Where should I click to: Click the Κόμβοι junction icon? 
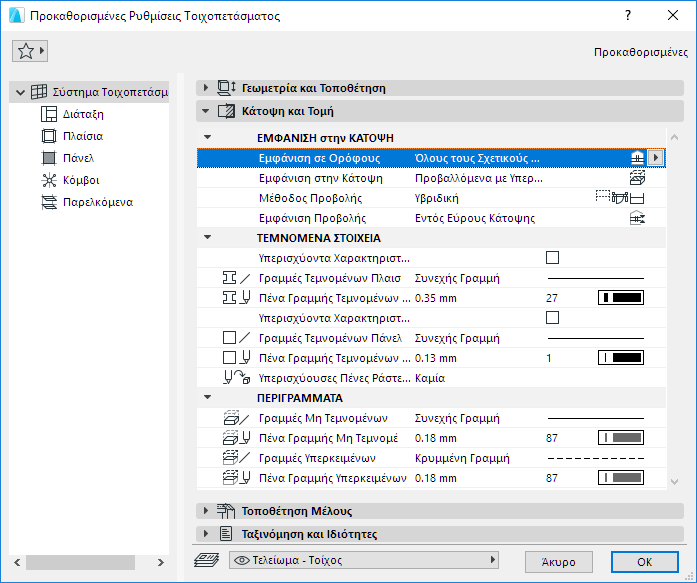click(x=49, y=180)
